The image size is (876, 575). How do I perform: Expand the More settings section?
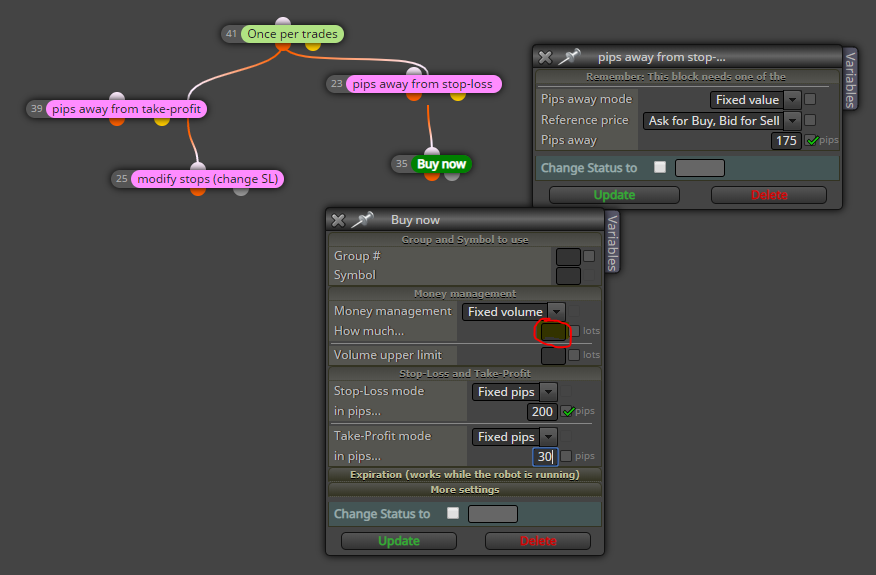coord(465,490)
